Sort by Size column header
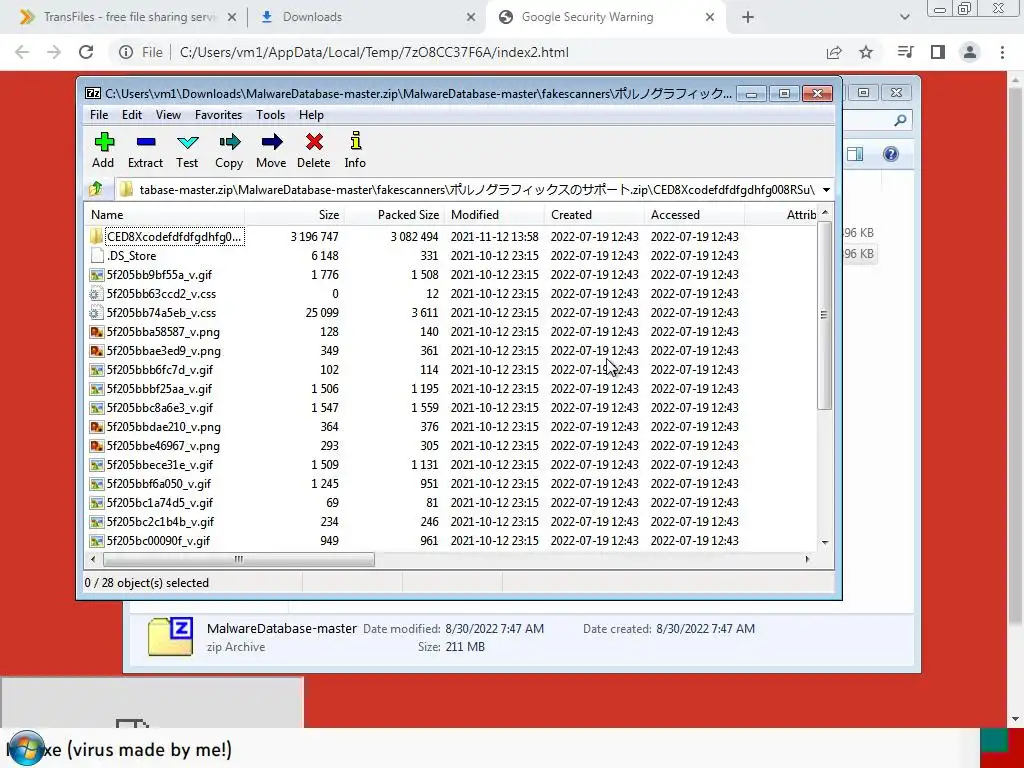The height and width of the screenshot is (768, 1024). point(294,215)
